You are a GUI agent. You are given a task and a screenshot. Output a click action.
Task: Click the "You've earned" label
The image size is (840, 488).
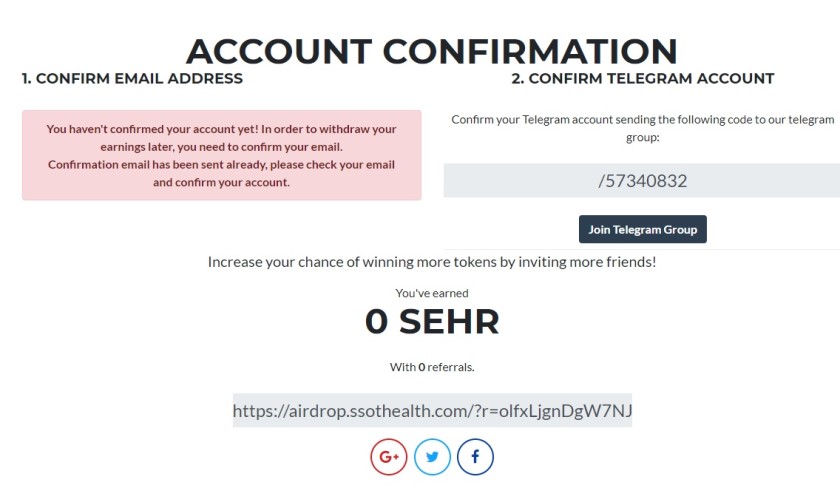click(x=432, y=293)
